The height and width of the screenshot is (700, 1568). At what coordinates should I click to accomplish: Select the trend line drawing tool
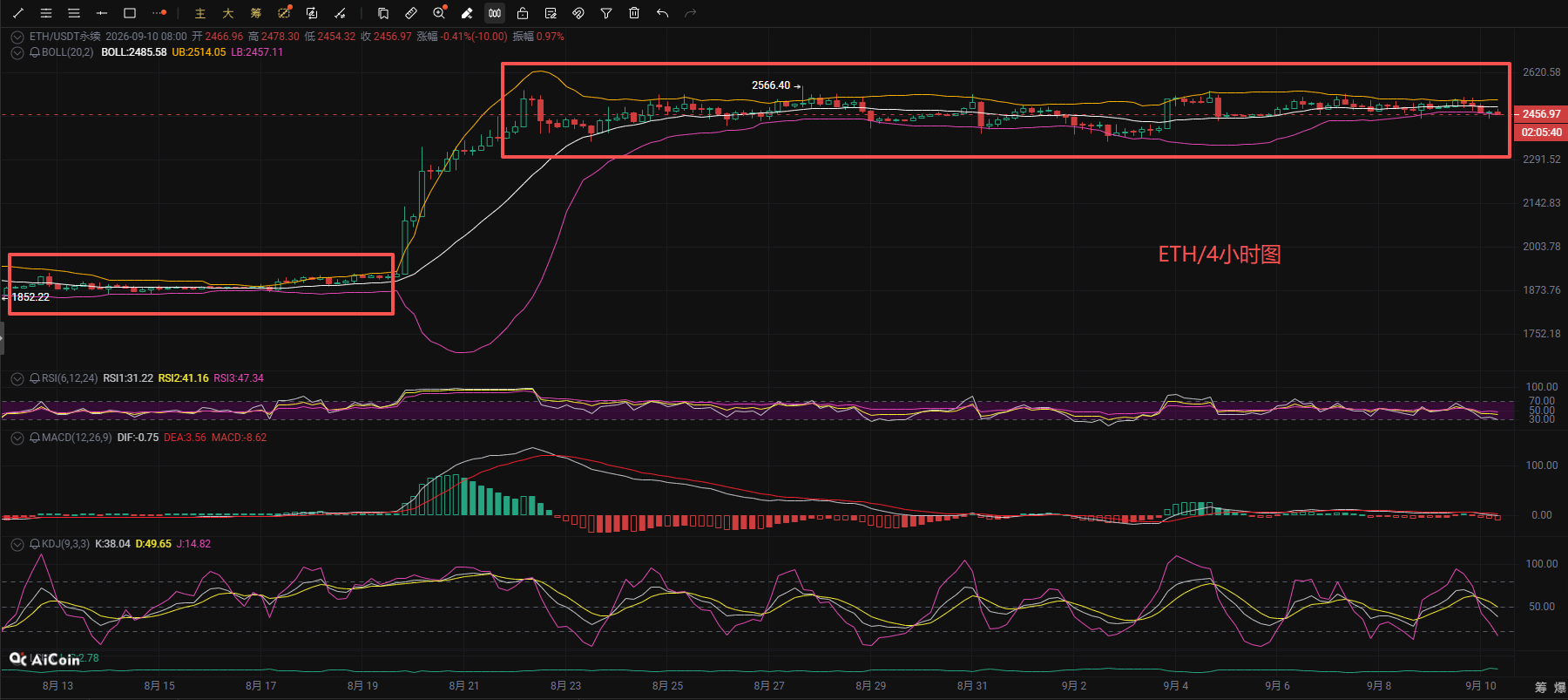click(x=18, y=13)
